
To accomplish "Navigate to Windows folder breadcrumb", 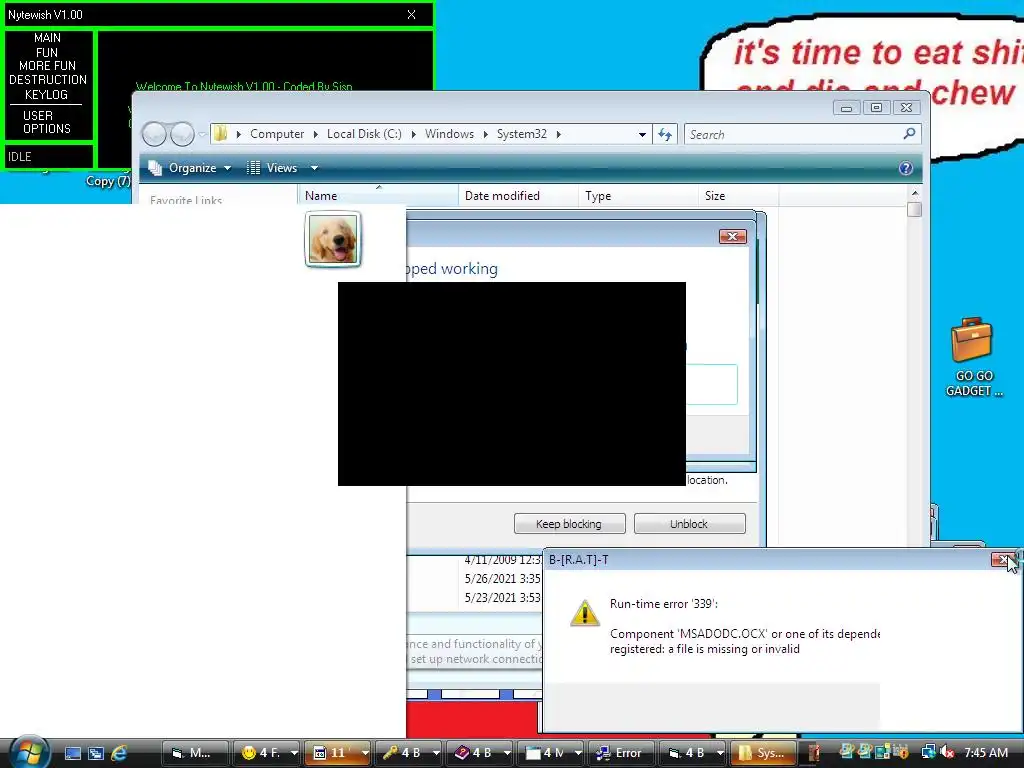I will tap(449, 134).
